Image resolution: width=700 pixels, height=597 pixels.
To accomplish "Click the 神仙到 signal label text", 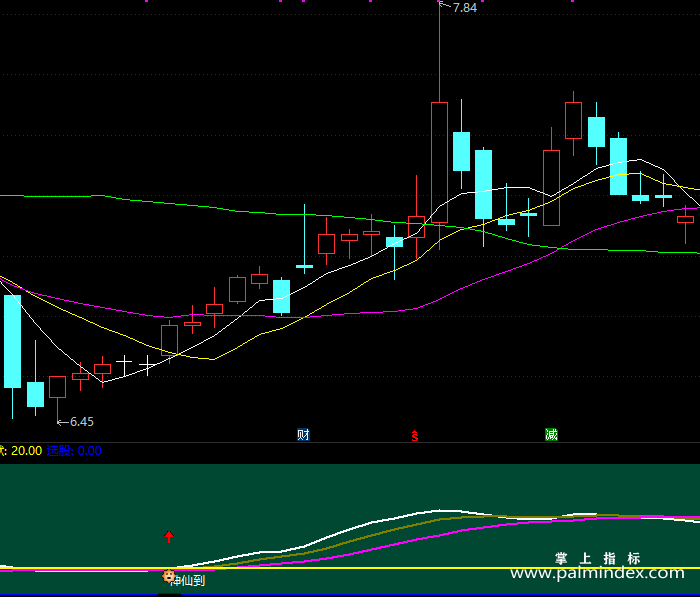I will click(x=188, y=580).
